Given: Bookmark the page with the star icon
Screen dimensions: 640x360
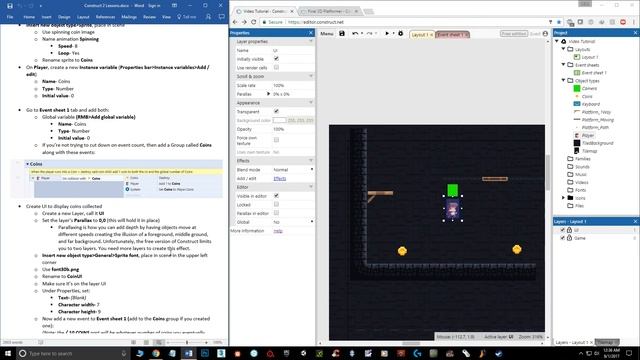Looking at the screenshot, I should pos(559,22).
